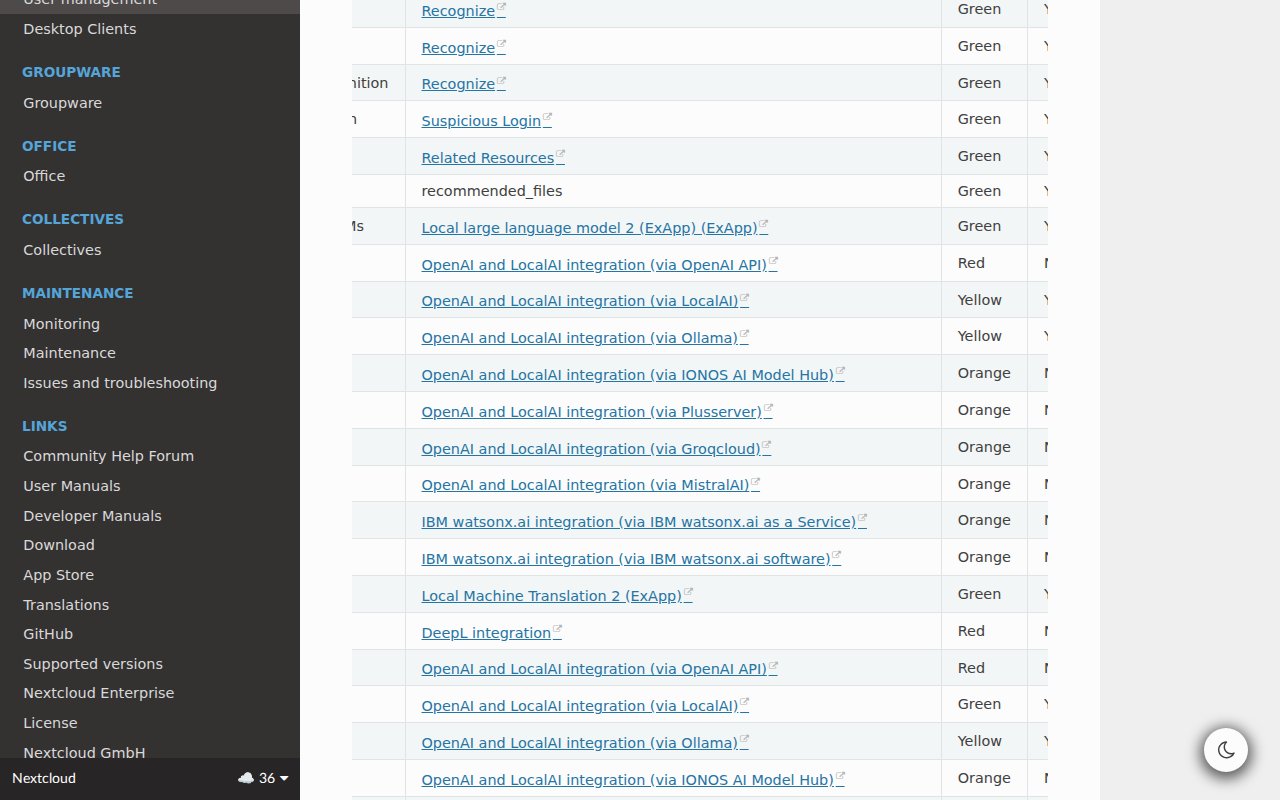This screenshot has height=800, width=1280.
Task: Open IBM watsonx.ai software integration link
Action: (x=626, y=559)
